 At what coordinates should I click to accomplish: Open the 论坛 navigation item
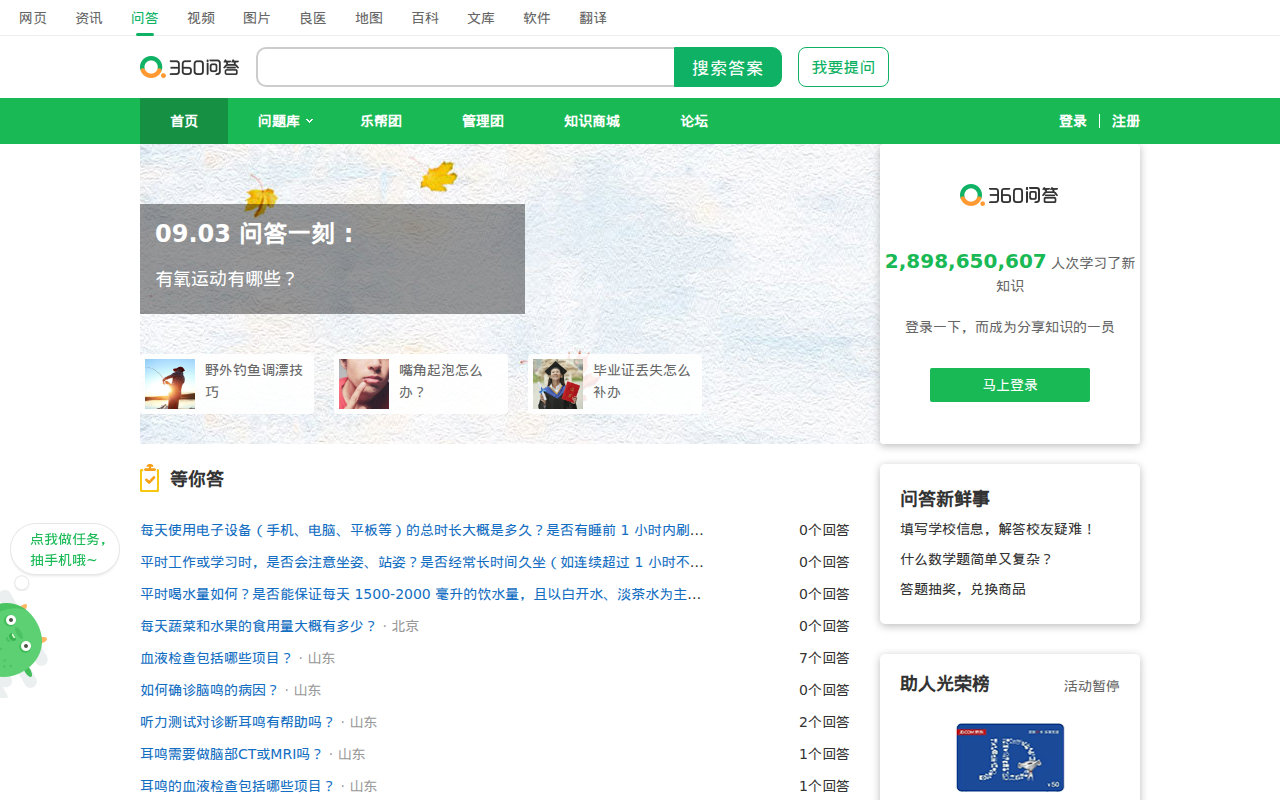[x=694, y=121]
